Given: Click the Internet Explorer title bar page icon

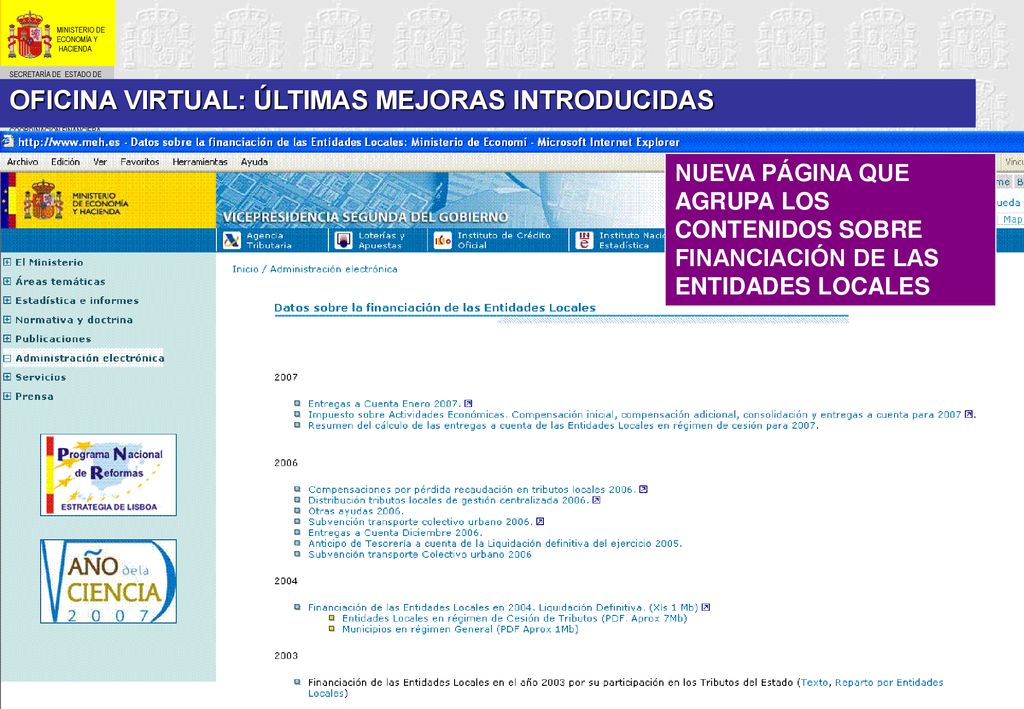Looking at the screenshot, I should pyautogui.click(x=8, y=142).
